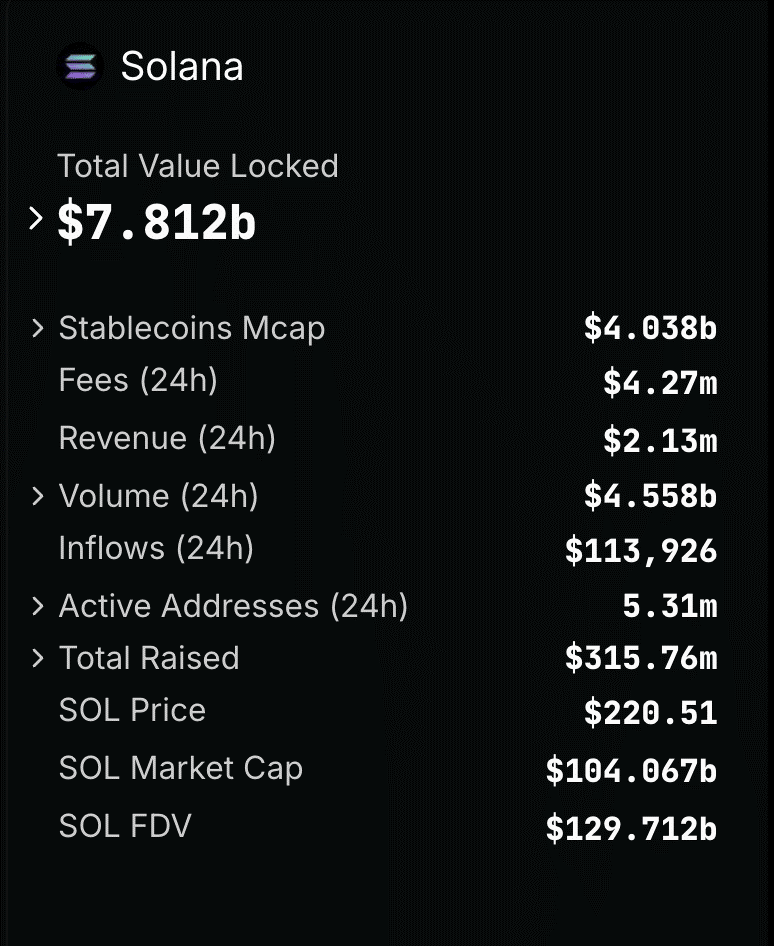Image resolution: width=774 pixels, height=946 pixels.
Task: Click the Volume (24h) label
Action: pyautogui.click(x=159, y=497)
